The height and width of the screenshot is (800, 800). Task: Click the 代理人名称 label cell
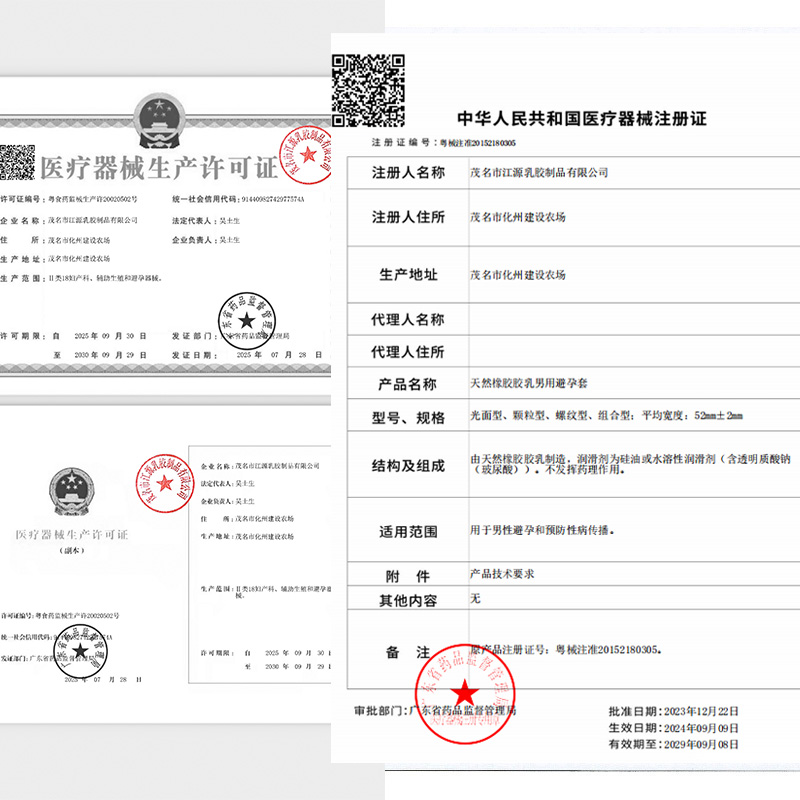[408, 319]
